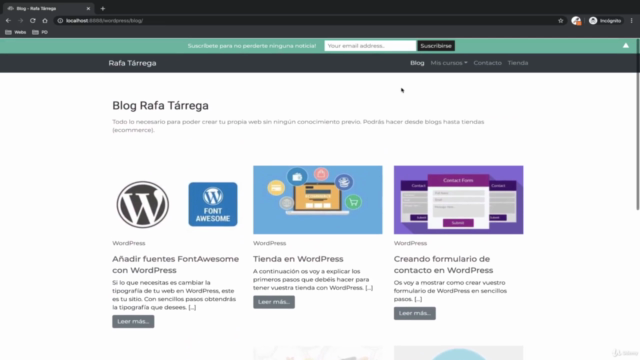This screenshot has height=360, width=640.
Task: Open a new tab with plus icon
Action: [103, 8]
